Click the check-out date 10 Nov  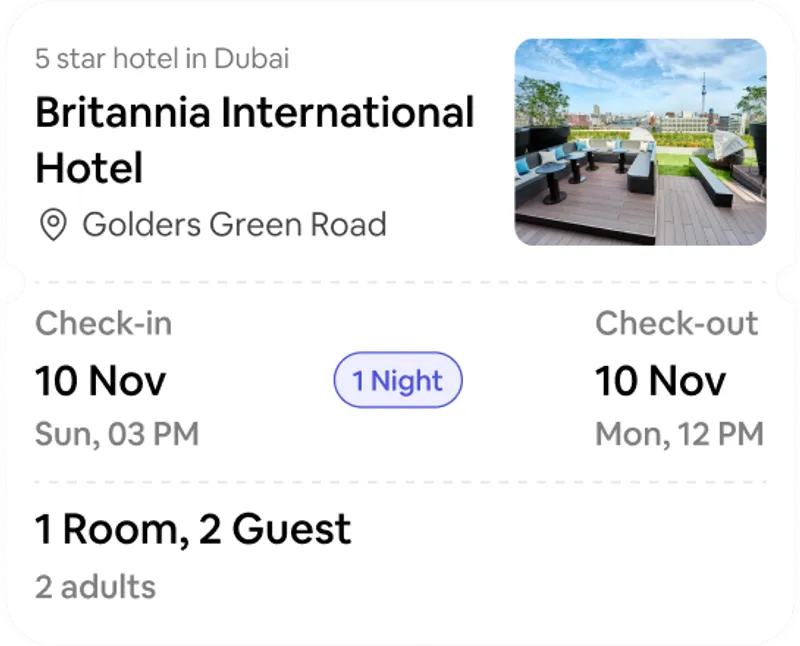(x=661, y=381)
